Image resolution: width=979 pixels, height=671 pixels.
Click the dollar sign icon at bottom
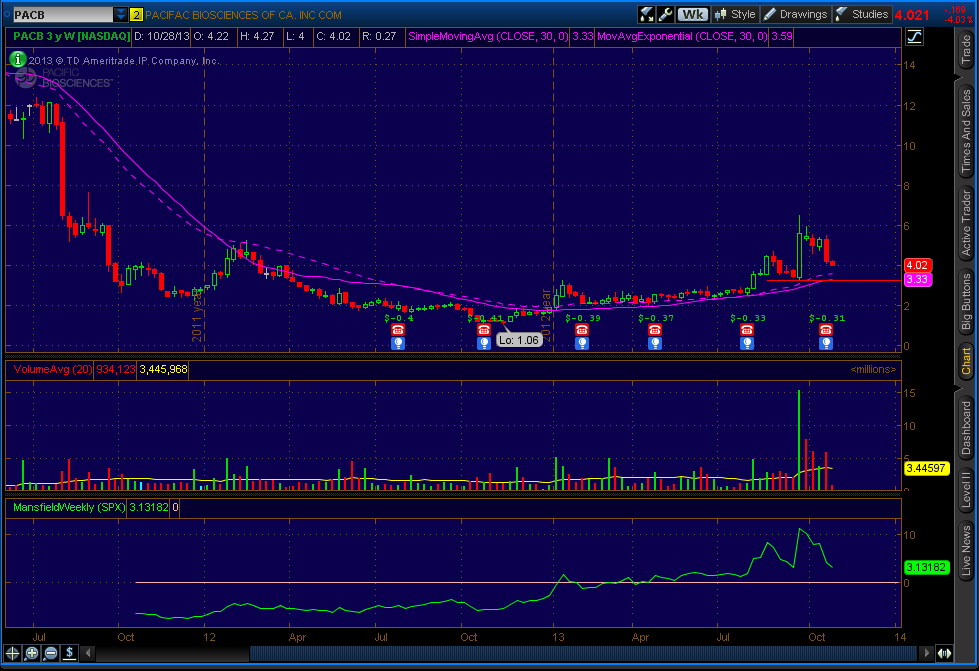point(69,653)
